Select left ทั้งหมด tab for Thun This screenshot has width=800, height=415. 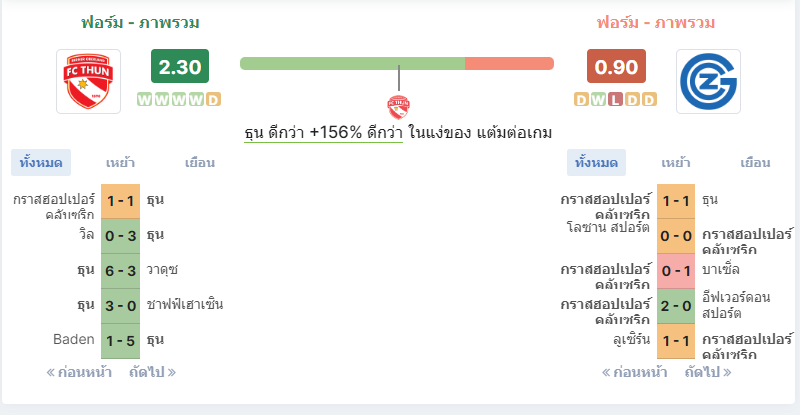tap(41, 163)
